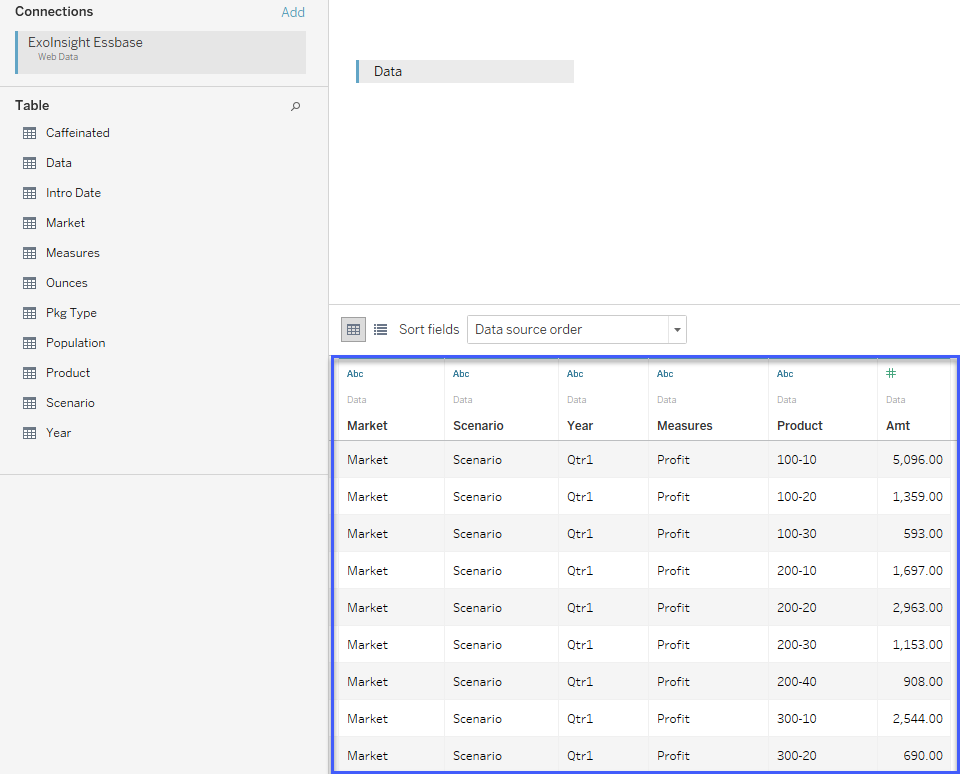Select the ExoInsight Essbase connection

coord(161,52)
